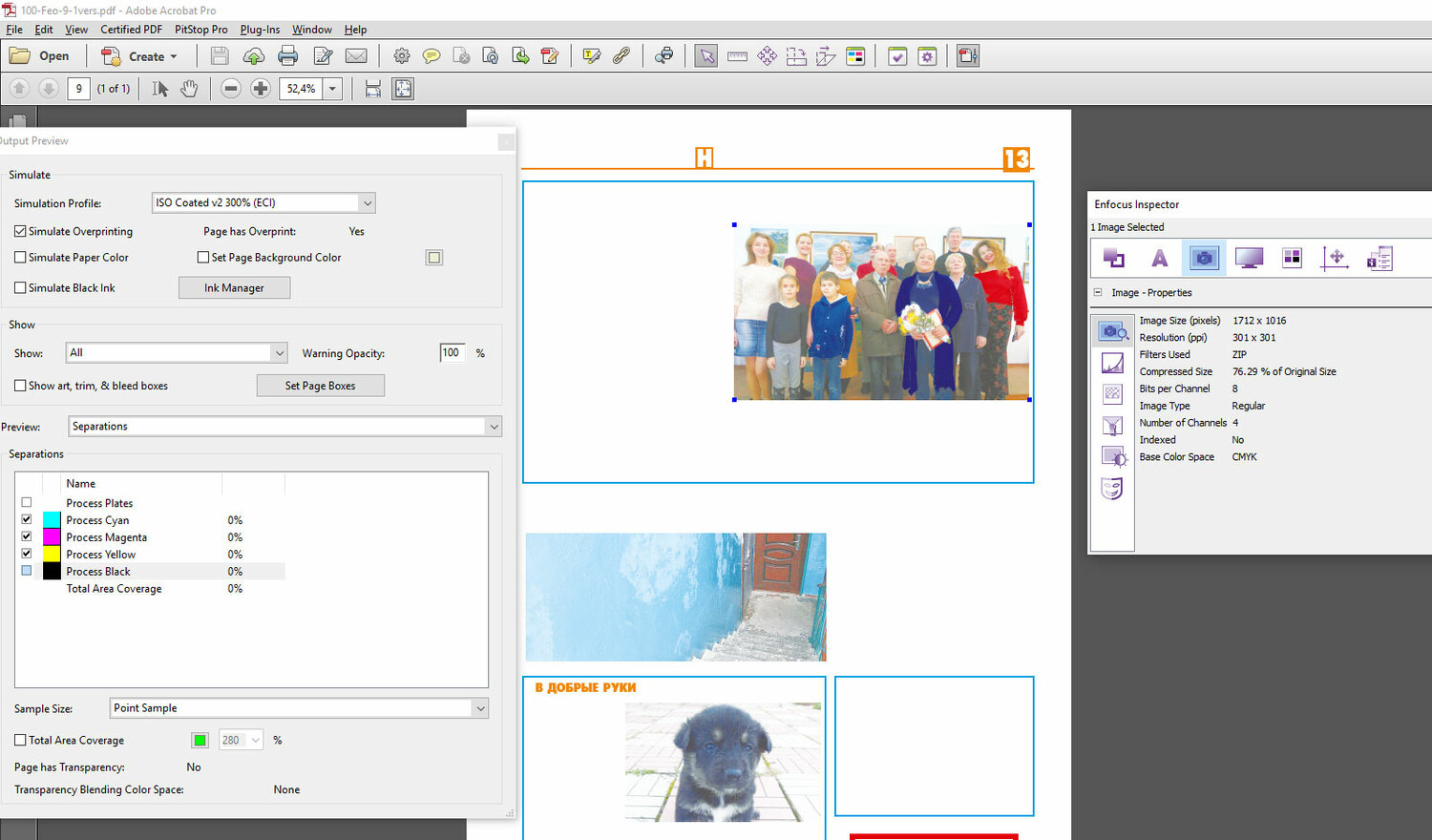The image size is (1432, 840).
Task: Select the PitStop arrow selection tool
Action: (x=706, y=56)
